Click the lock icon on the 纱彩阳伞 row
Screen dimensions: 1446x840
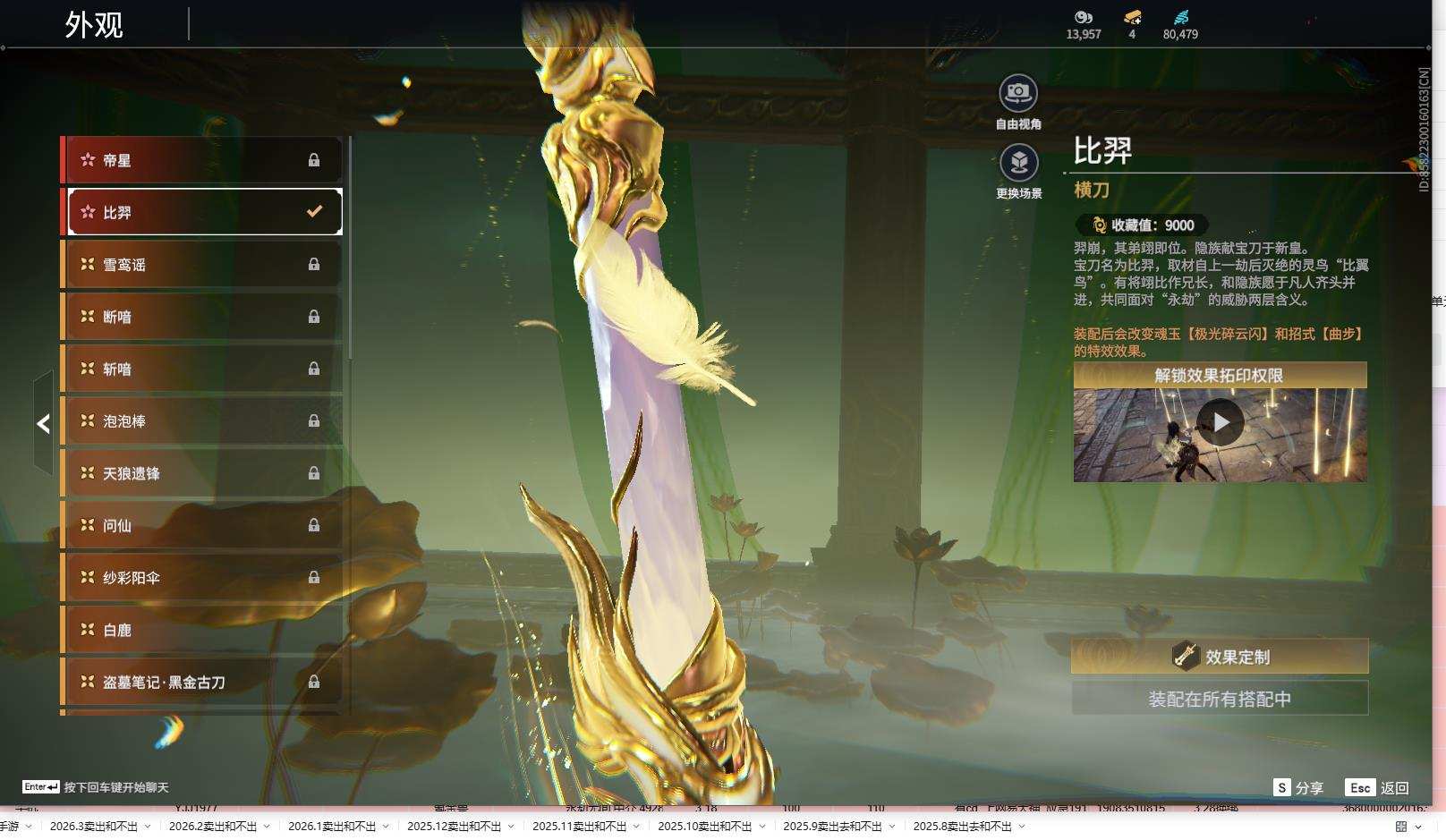click(x=314, y=577)
